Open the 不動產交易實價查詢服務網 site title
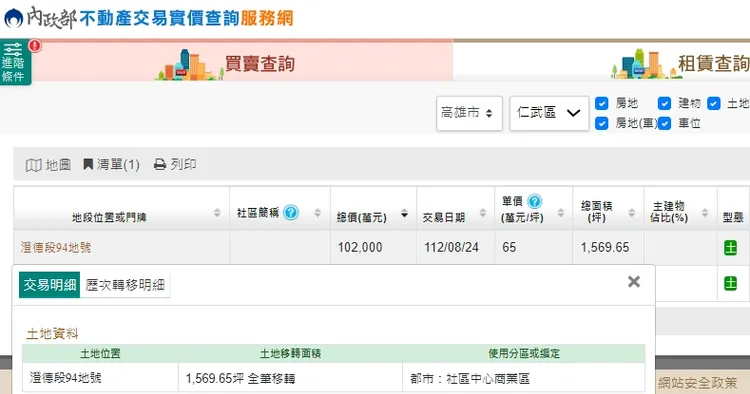This screenshot has height=394, width=750. click(186, 18)
